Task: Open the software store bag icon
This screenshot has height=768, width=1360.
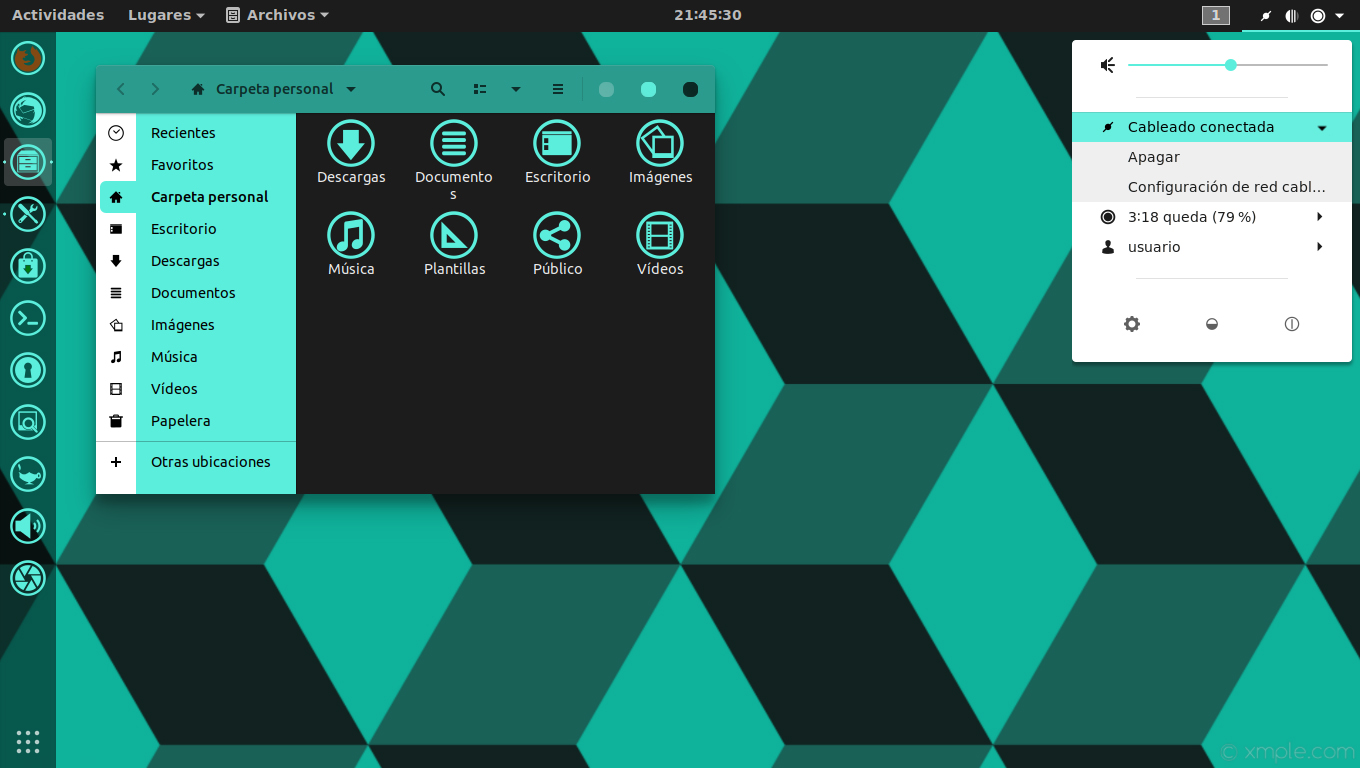Action: (28, 266)
